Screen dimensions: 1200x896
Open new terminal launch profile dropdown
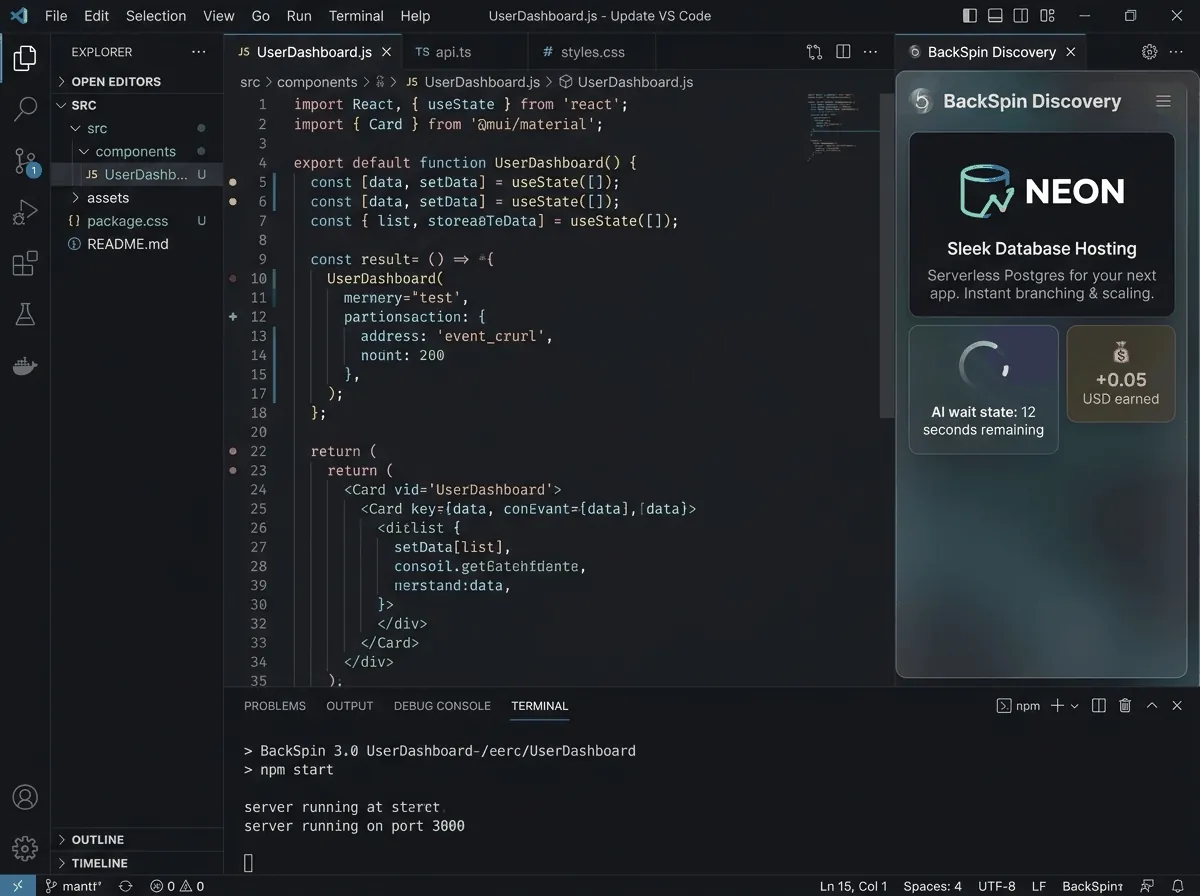pos(1075,706)
